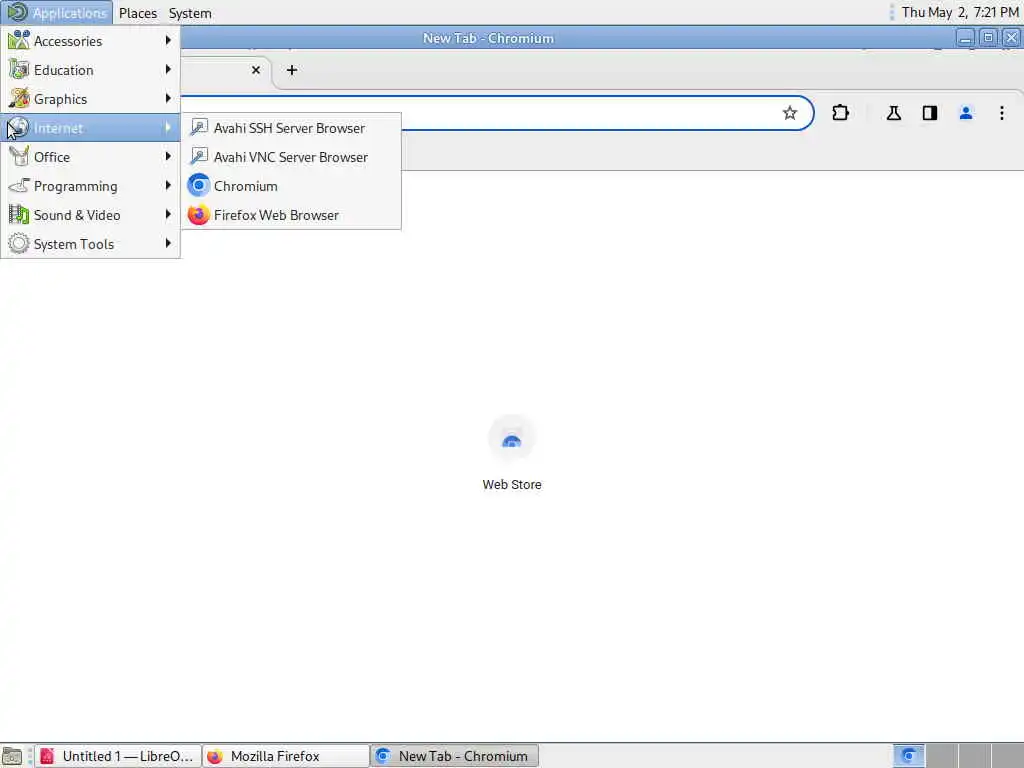Click the Graphics paintbrush icon
The height and width of the screenshot is (768, 1024).
[x=18, y=99]
